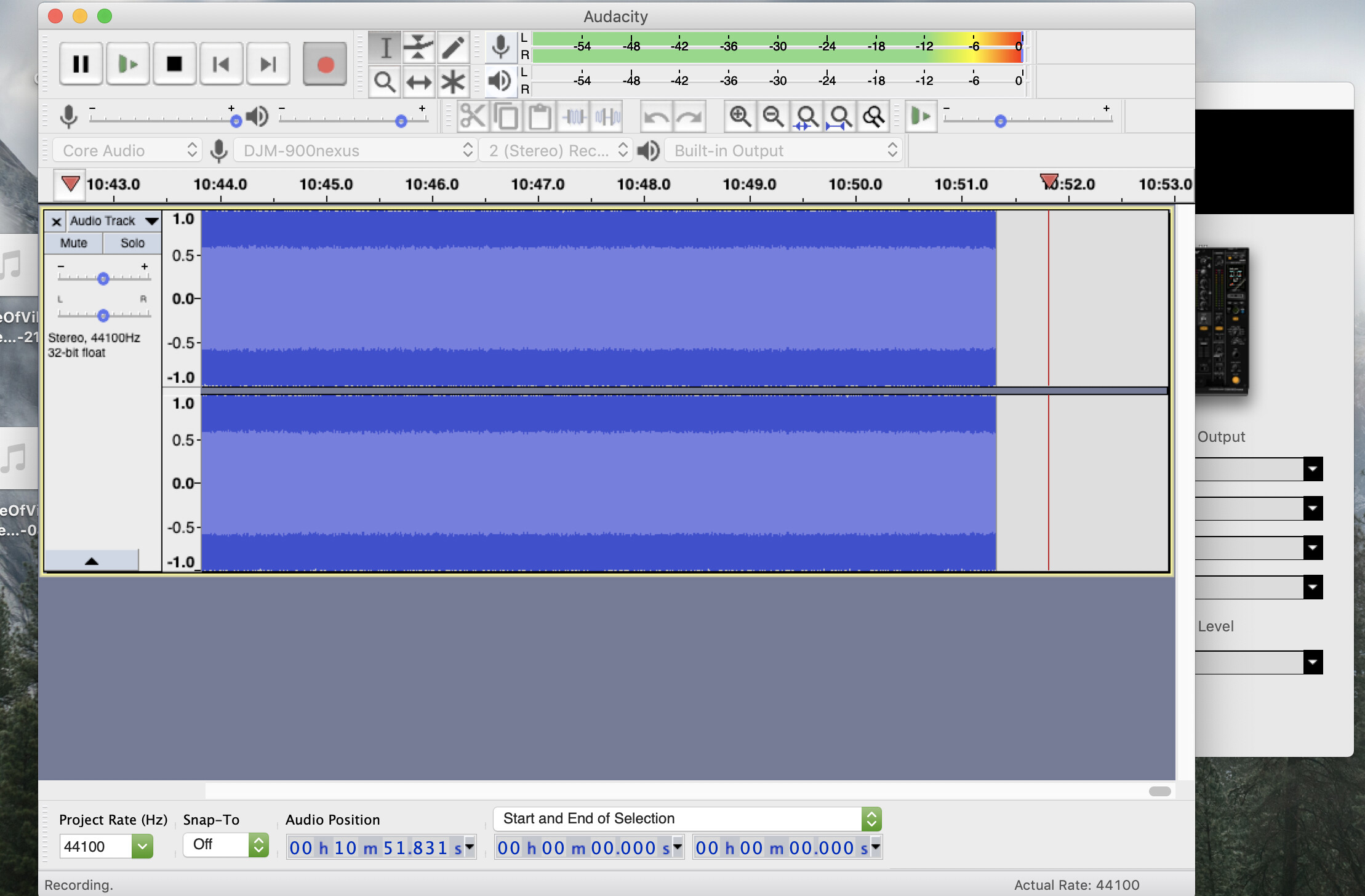Click the Zoom Toggle icon
Screen dimensions: 1365x896
pos(873,116)
